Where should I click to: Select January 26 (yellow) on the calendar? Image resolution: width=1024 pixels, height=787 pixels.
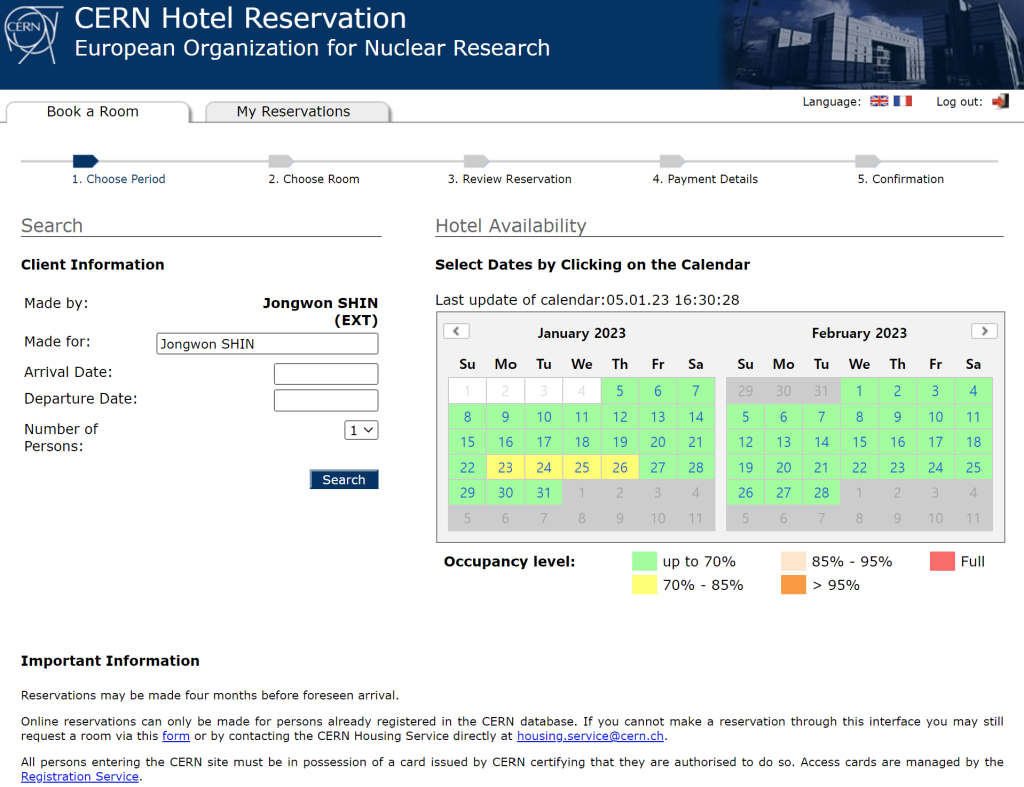[x=620, y=468]
